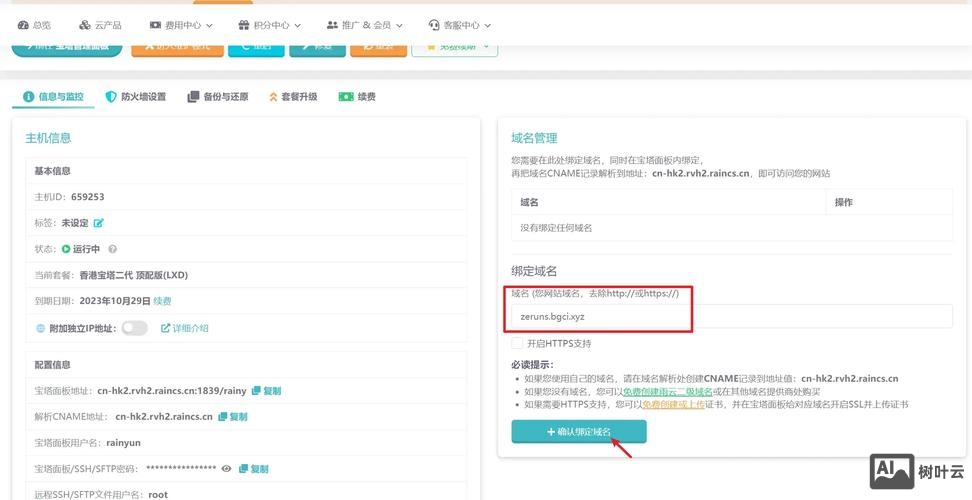Reveal the password with the eye icon
Viewport: 972px width, 500px height.
click(x=226, y=469)
